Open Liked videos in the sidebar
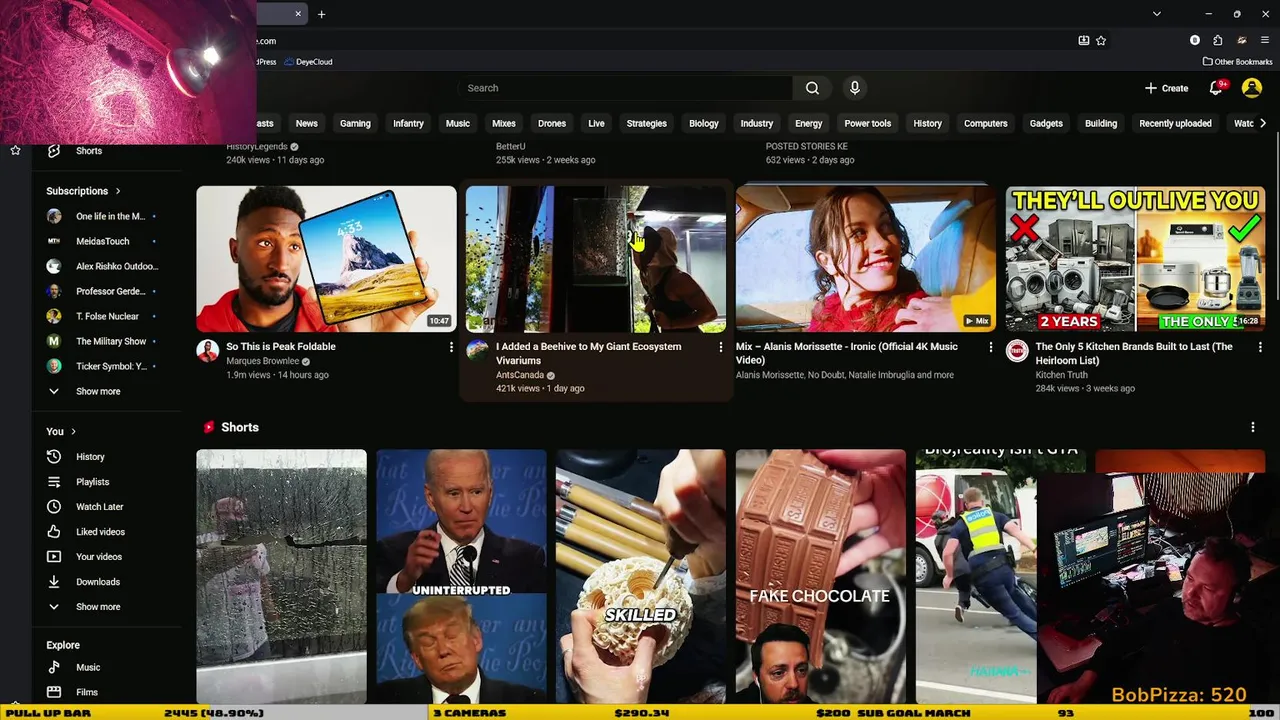 coord(100,532)
